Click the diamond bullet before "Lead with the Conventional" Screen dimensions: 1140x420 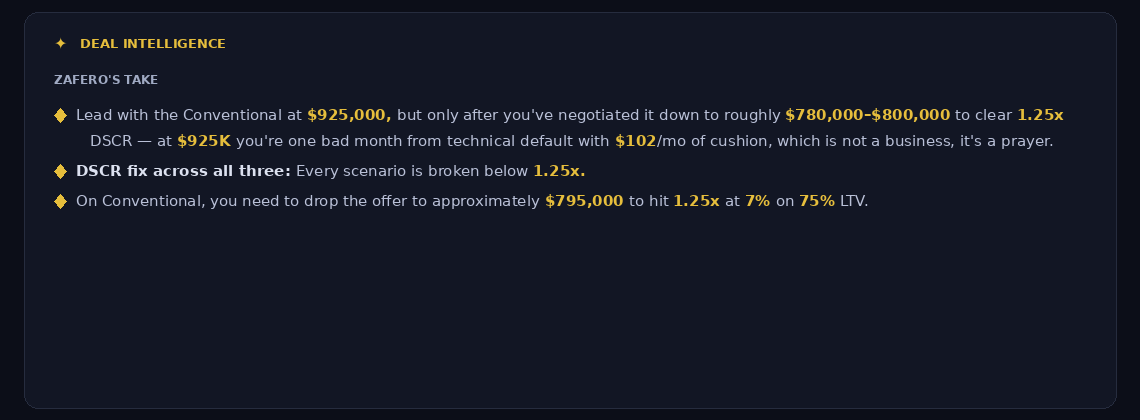[x=60, y=116]
